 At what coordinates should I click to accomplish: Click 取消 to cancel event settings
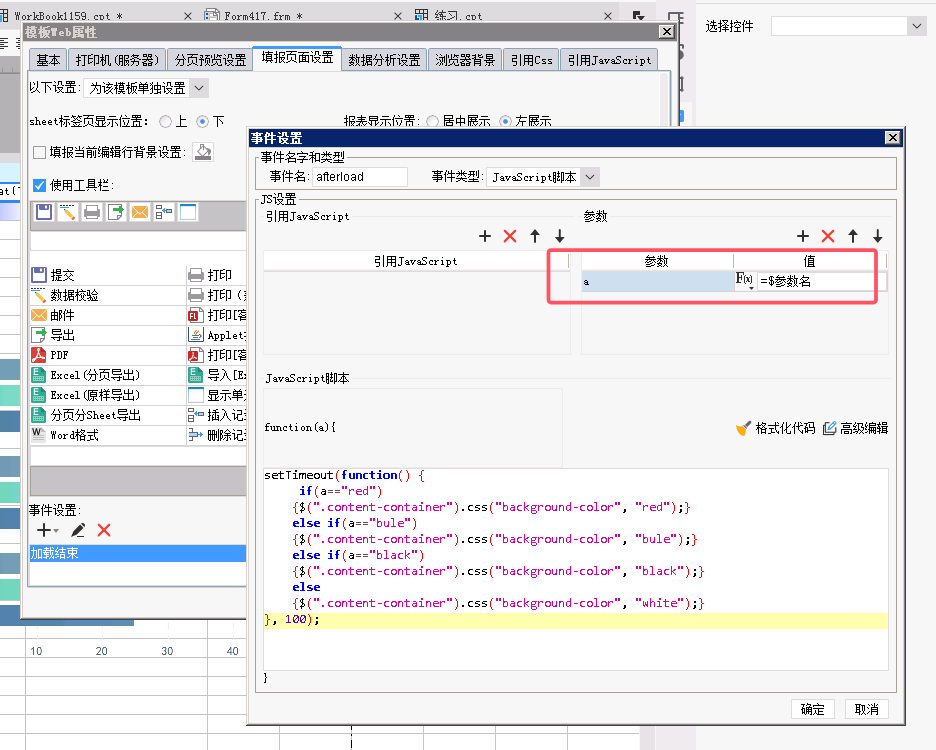point(867,709)
